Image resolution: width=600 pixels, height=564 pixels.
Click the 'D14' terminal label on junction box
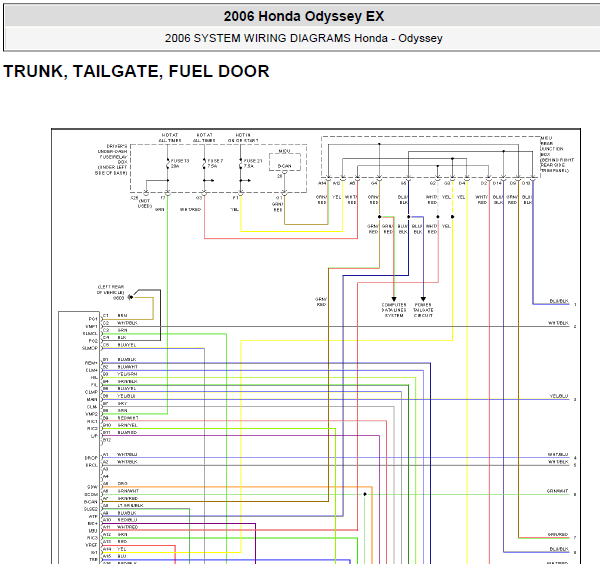tap(497, 183)
